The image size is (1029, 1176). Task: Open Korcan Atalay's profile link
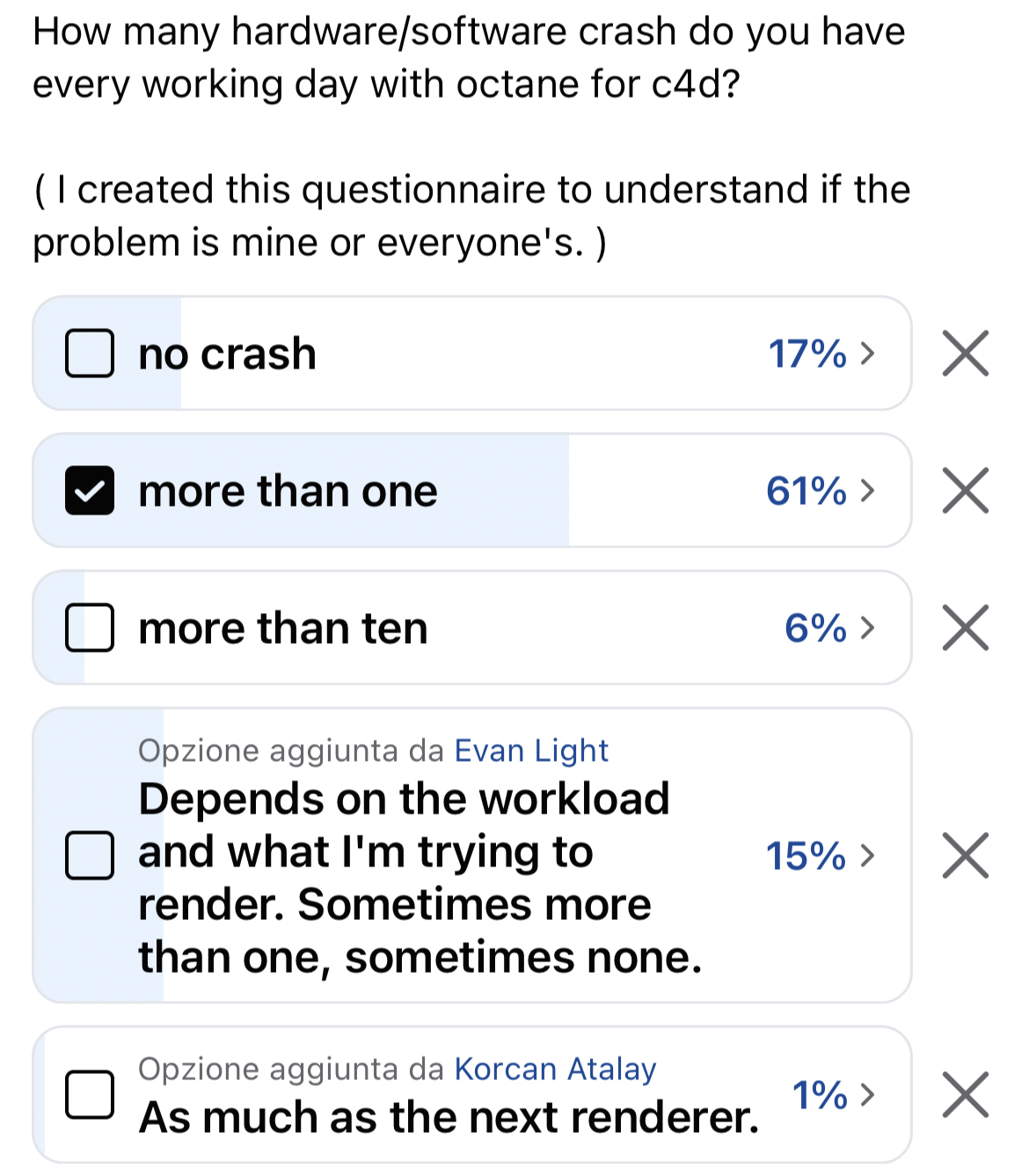point(555,1069)
